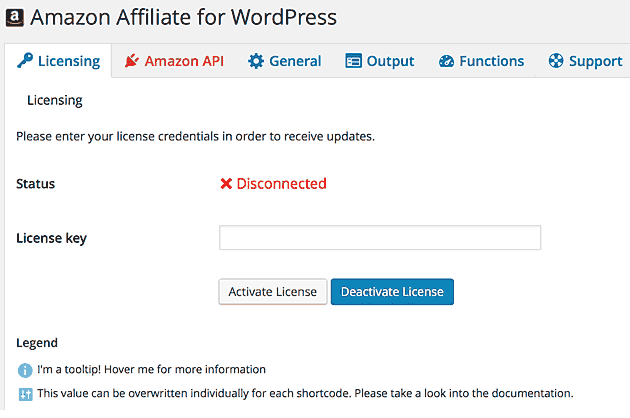Click the Activate License button
The image size is (630, 418).
[x=273, y=292]
